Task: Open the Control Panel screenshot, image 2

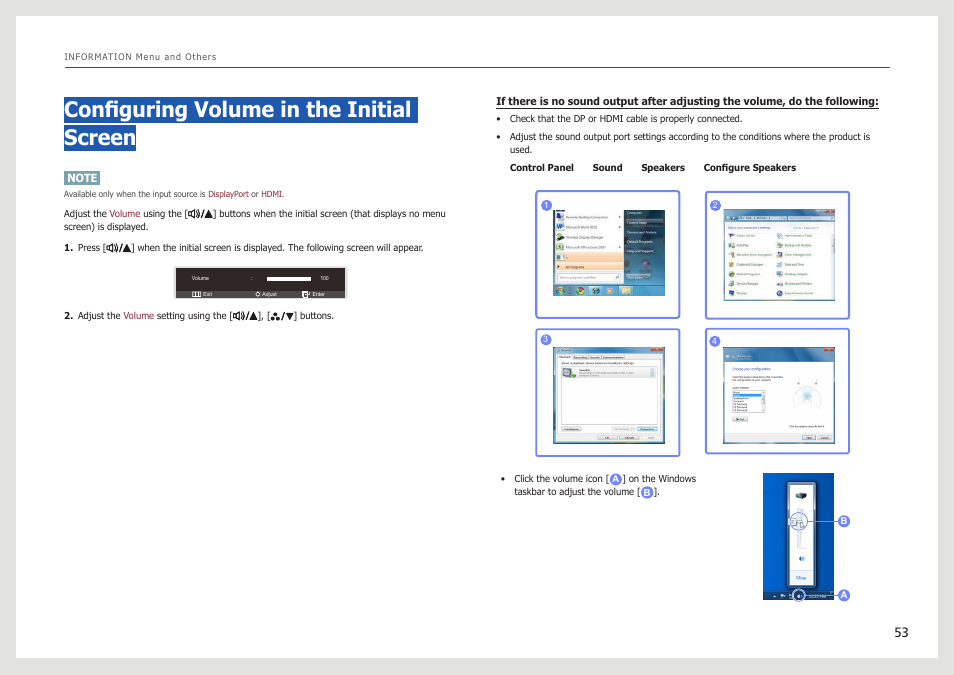Action: (777, 255)
